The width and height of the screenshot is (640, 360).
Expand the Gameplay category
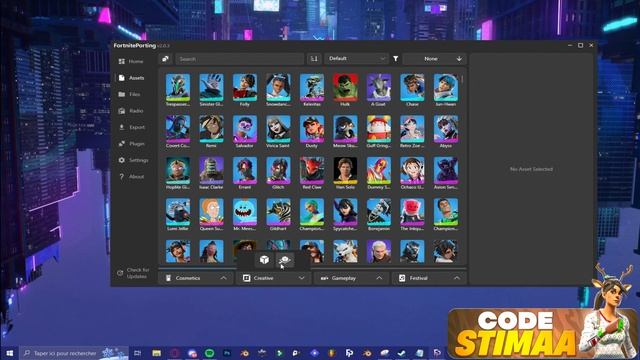click(351, 278)
